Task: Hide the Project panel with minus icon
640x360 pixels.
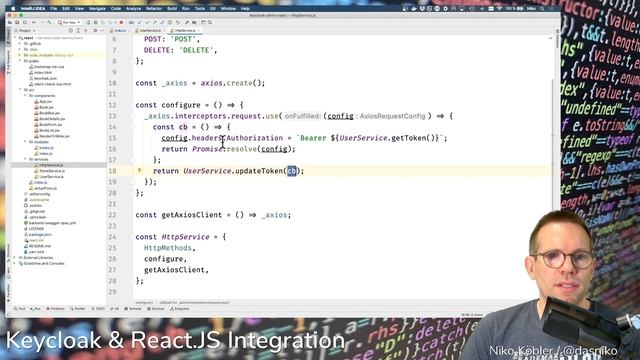Action: pyautogui.click(x=102, y=31)
